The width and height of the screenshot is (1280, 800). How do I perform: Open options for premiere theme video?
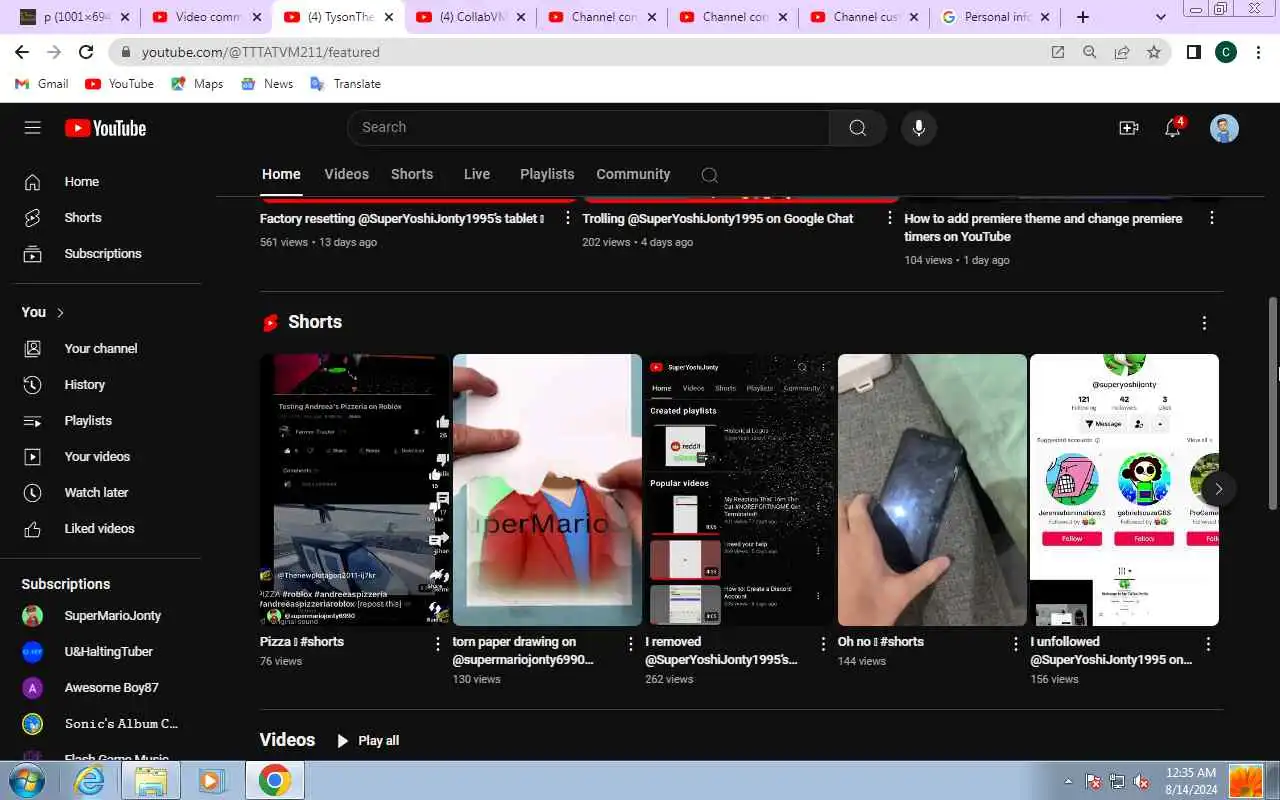(1212, 218)
